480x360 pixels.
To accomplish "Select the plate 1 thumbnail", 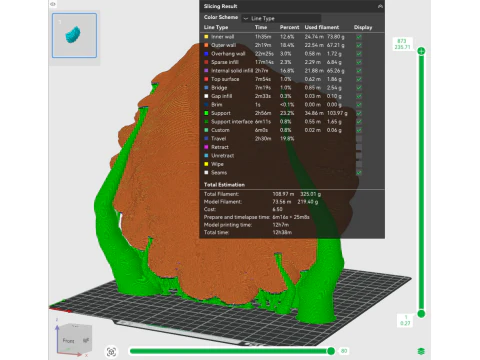I will [x=74, y=35].
